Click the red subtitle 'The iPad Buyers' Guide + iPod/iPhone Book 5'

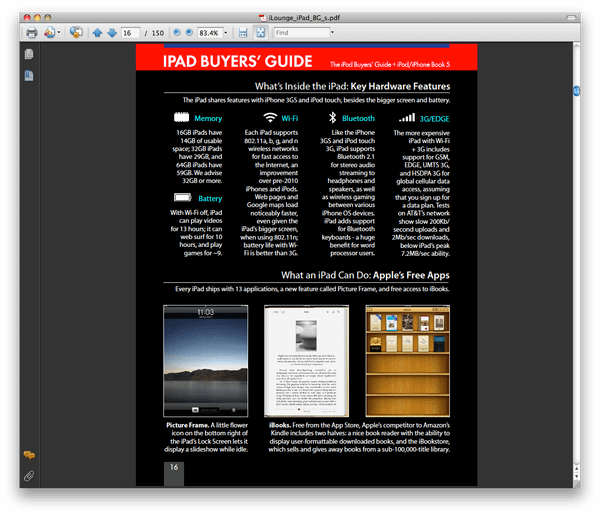pyautogui.click(x=390, y=64)
